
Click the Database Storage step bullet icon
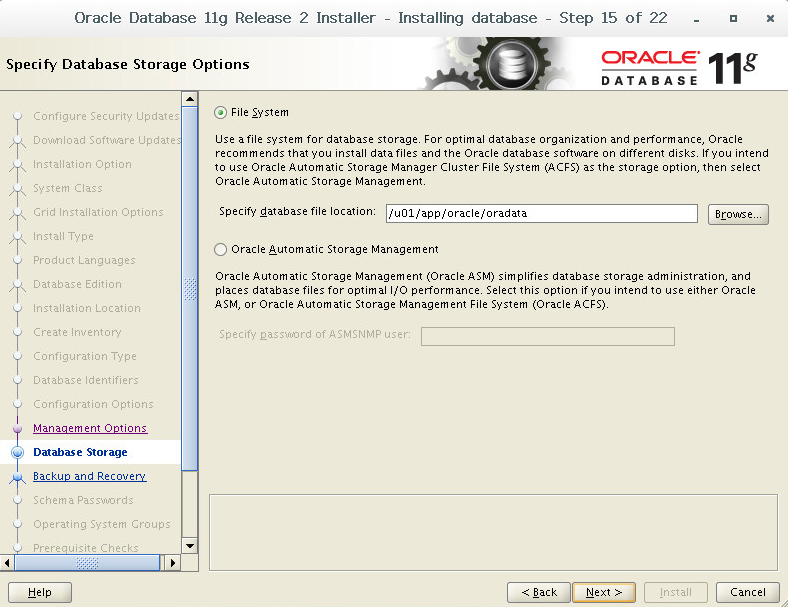coord(18,452)
